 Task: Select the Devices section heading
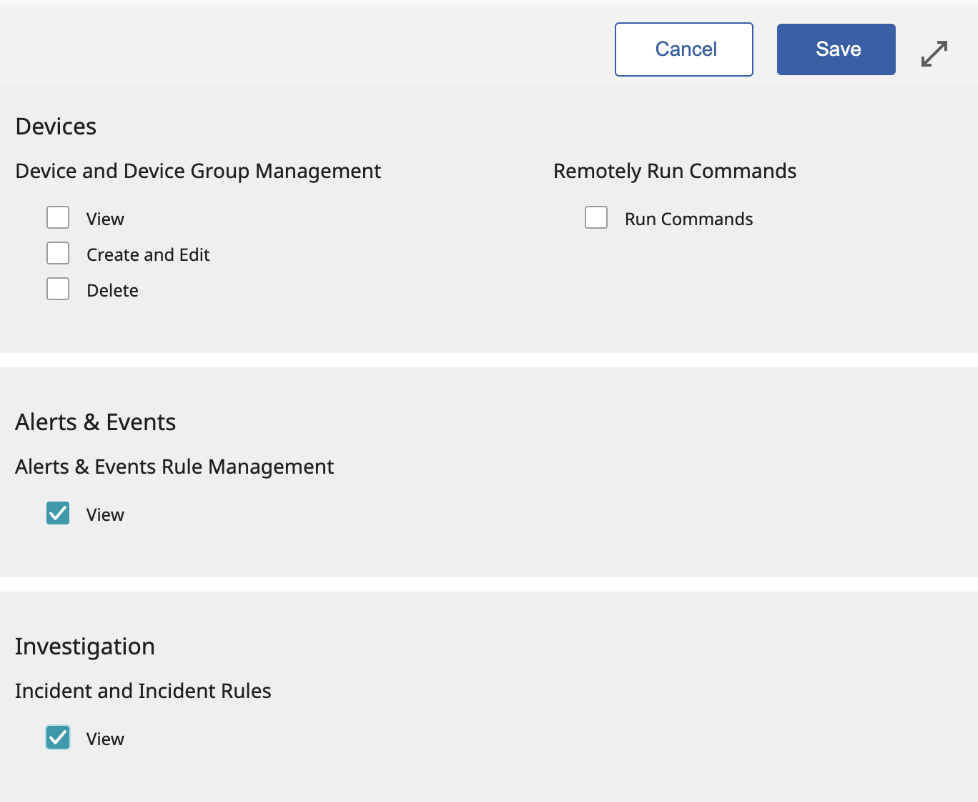(x=56, y=126)
